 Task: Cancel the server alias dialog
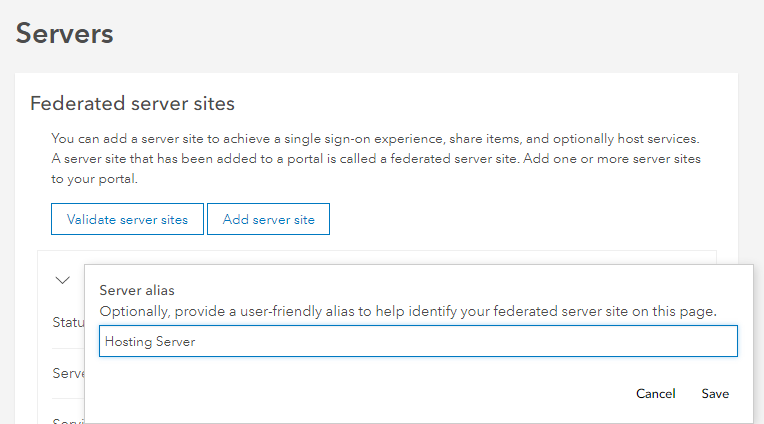click(655, 394)
